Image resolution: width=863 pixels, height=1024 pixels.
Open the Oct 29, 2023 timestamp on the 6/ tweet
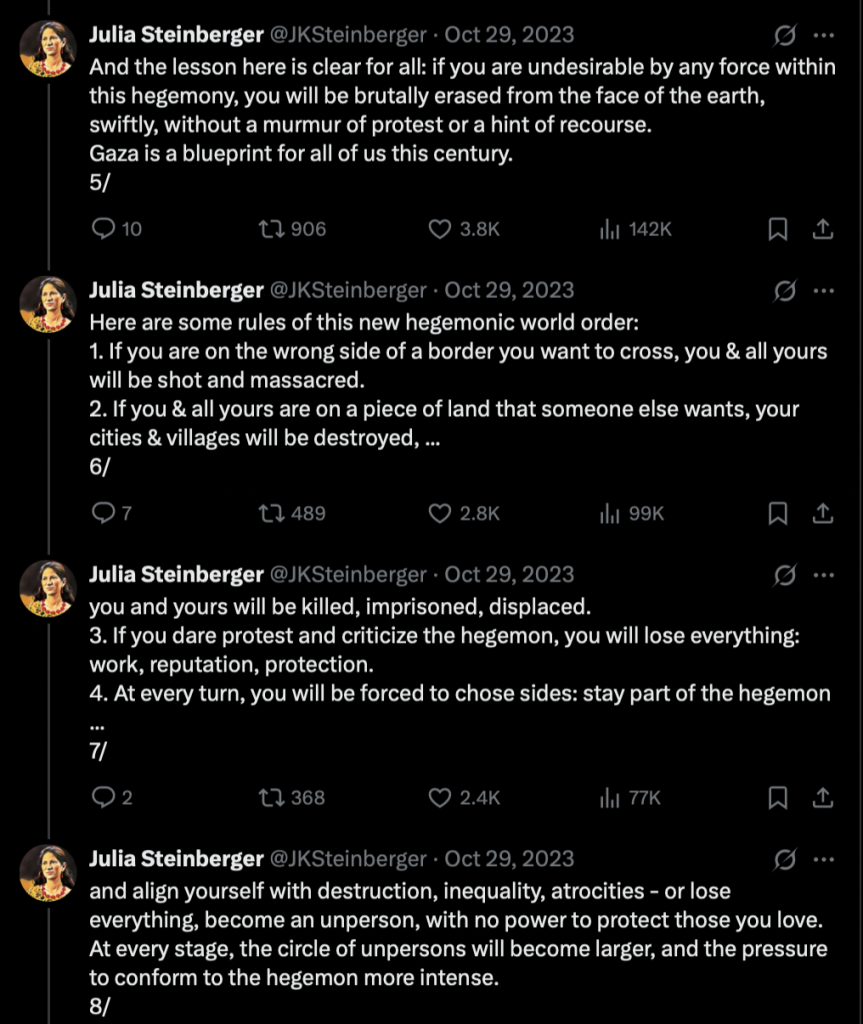pyautogui.click(x=509, y=291)
